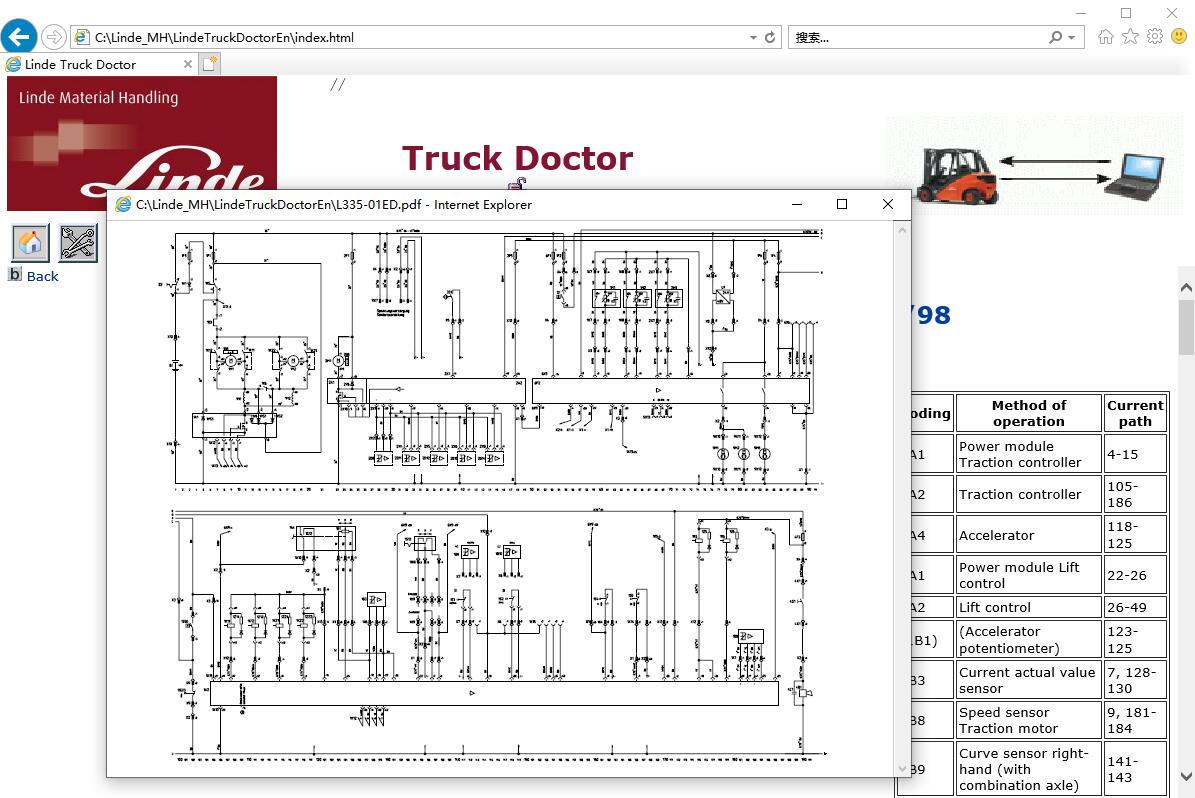Image resolution: width=1195 pixels, height=798 pixels.
Task: Click the scroll up arrow in PDF window
Action: [x=902, y=229]
